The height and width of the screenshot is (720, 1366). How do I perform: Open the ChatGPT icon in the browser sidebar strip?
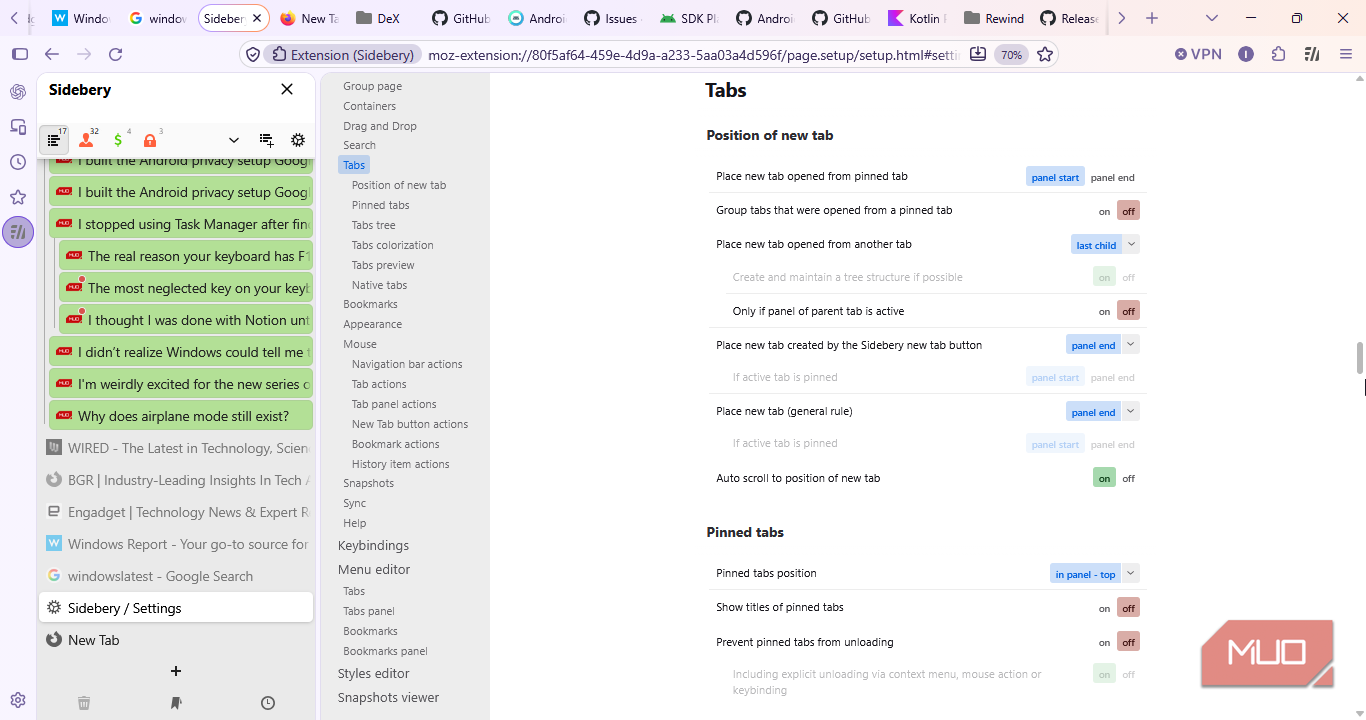coord(18,92)
